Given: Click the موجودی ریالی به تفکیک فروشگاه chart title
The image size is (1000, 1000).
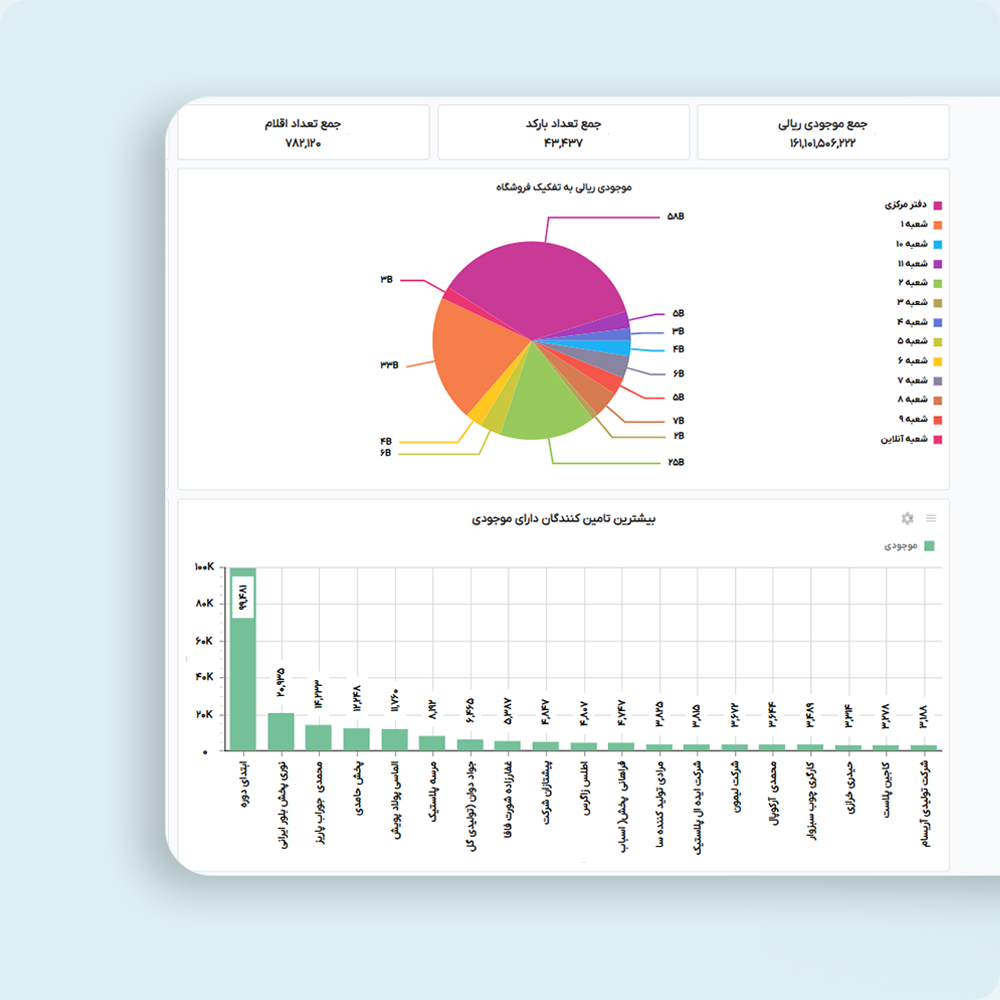Looking at the screenshot, I should click(x=564, y=187).
